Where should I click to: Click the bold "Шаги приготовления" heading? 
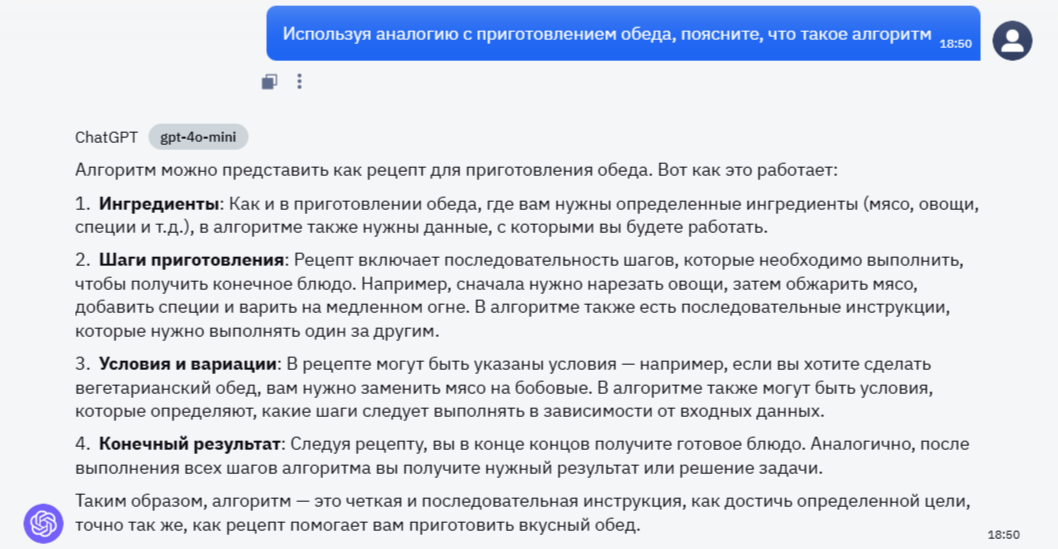tap(192, 260)
